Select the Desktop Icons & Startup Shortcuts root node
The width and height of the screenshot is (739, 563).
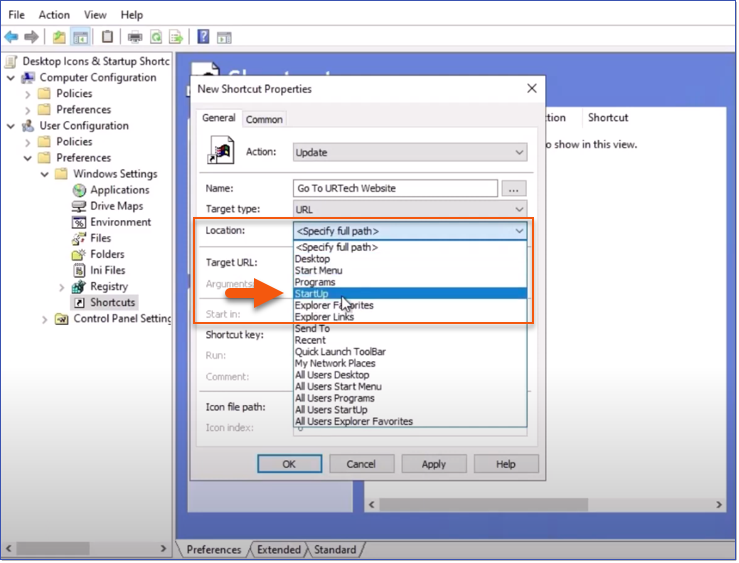[89, 61]
